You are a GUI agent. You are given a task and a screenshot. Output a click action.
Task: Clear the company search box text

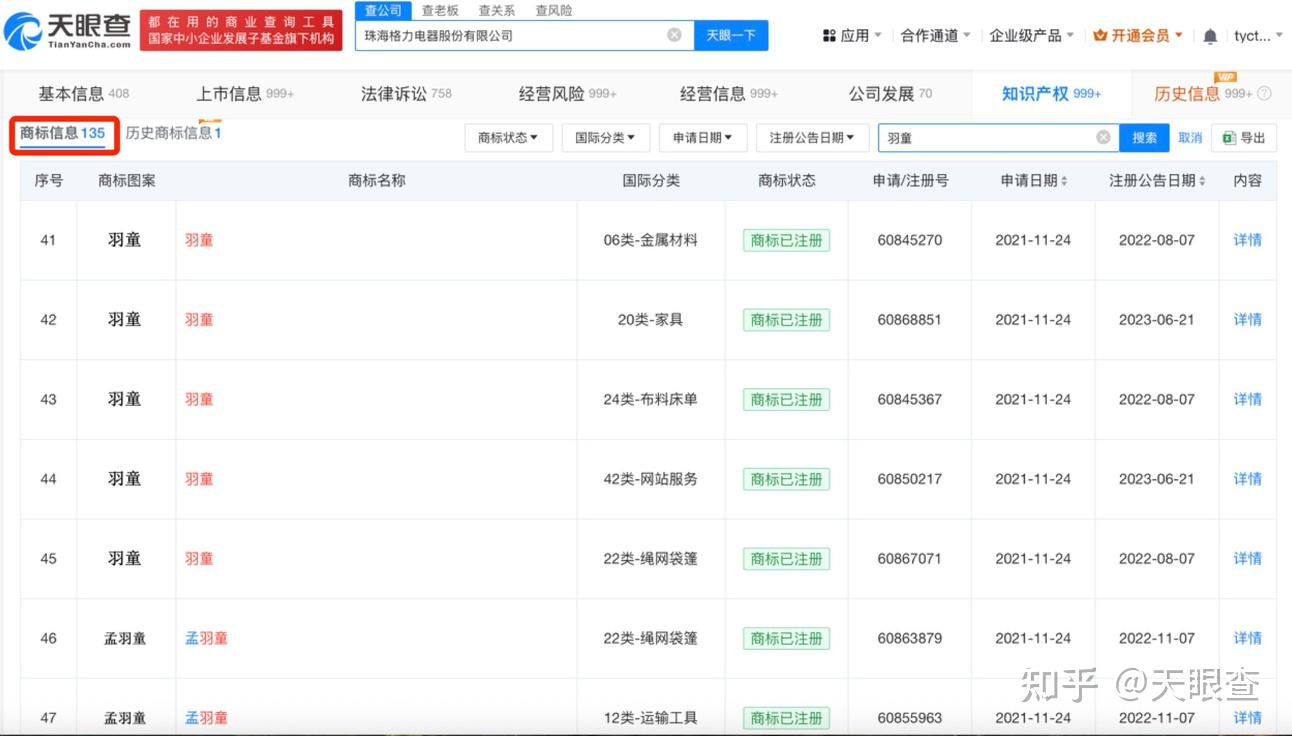pyautogui.click(x=674, y=35)
